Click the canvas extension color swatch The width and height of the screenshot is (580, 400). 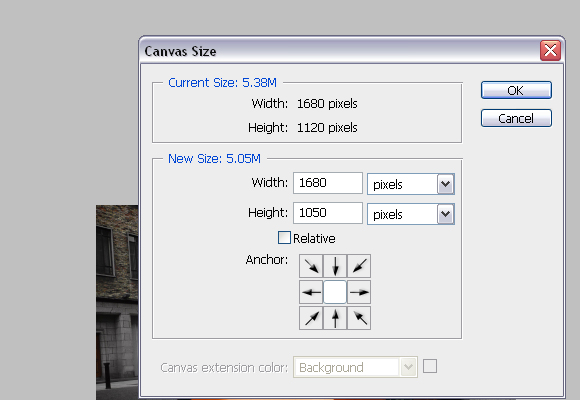pos(430,366)
